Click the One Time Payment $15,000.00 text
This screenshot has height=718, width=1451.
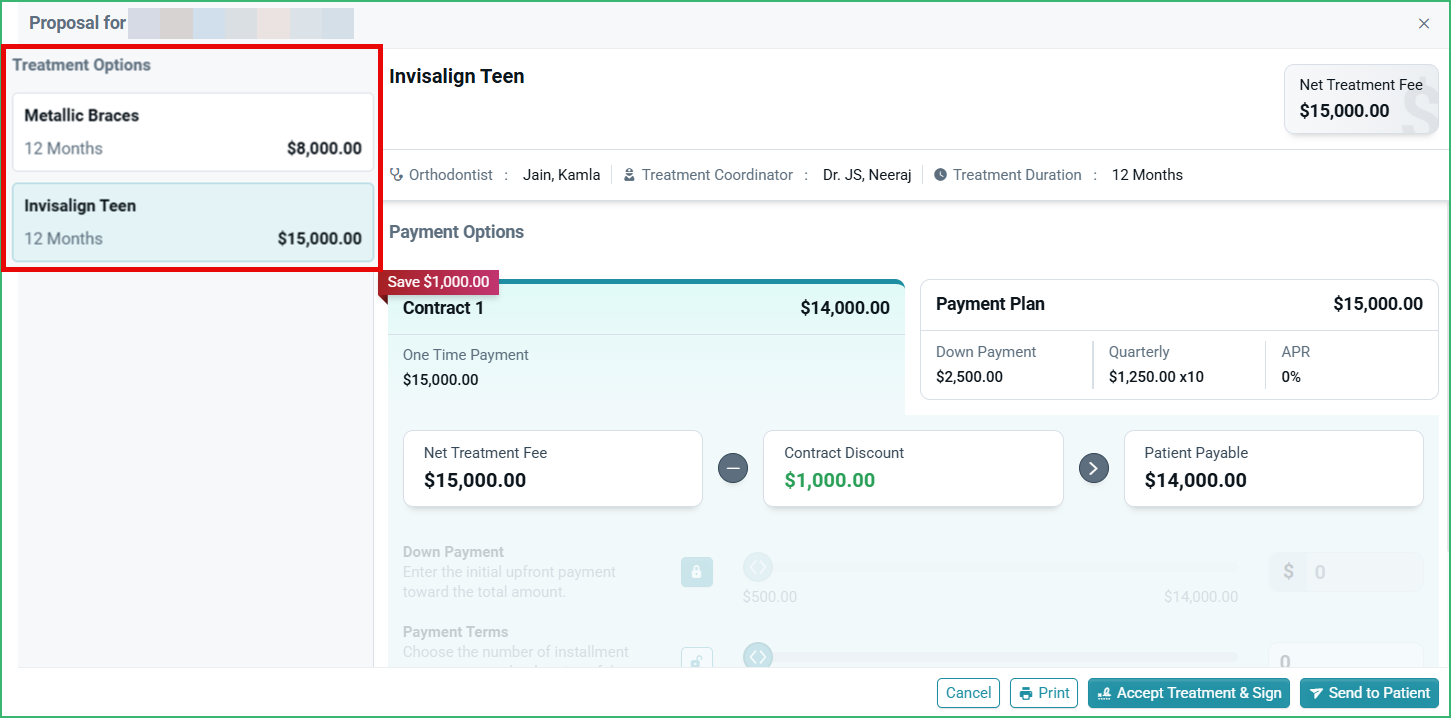(x=441, y=380)
